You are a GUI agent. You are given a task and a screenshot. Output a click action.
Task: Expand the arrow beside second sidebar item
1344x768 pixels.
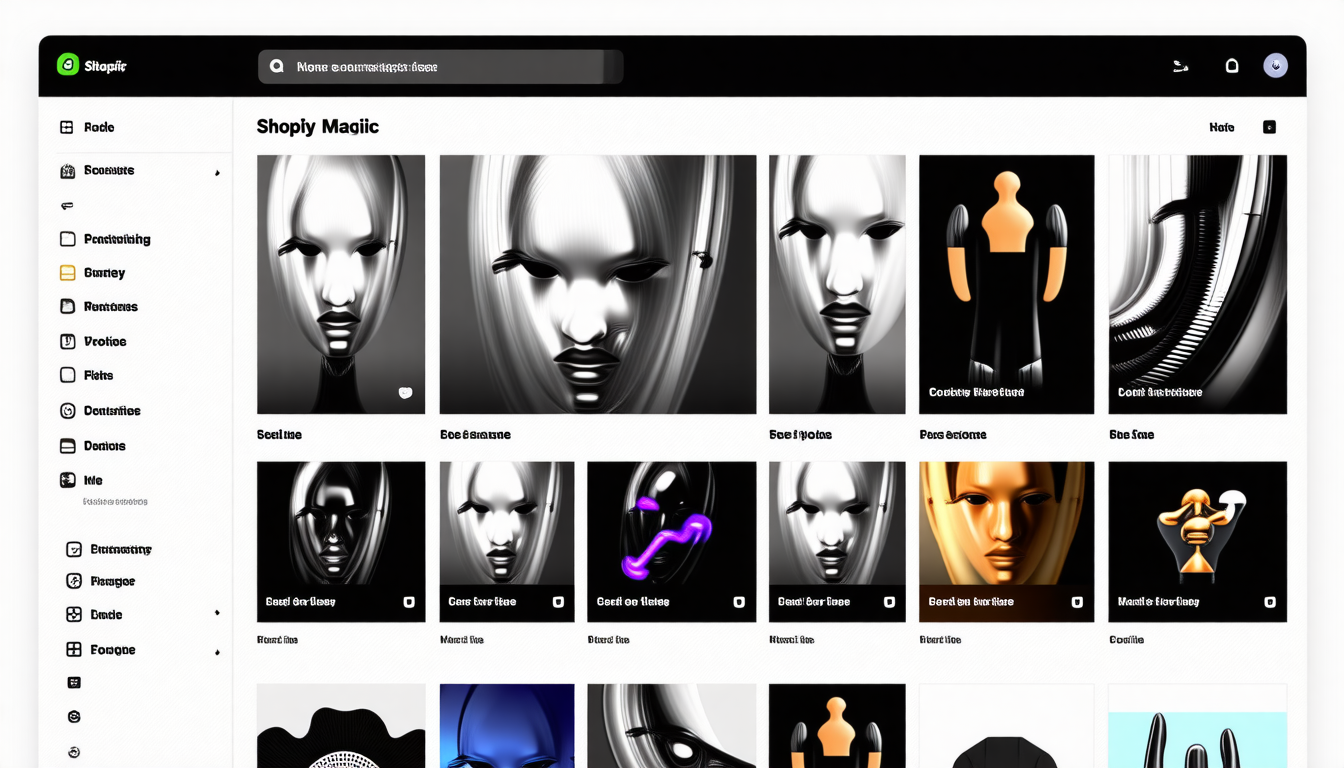217,173
